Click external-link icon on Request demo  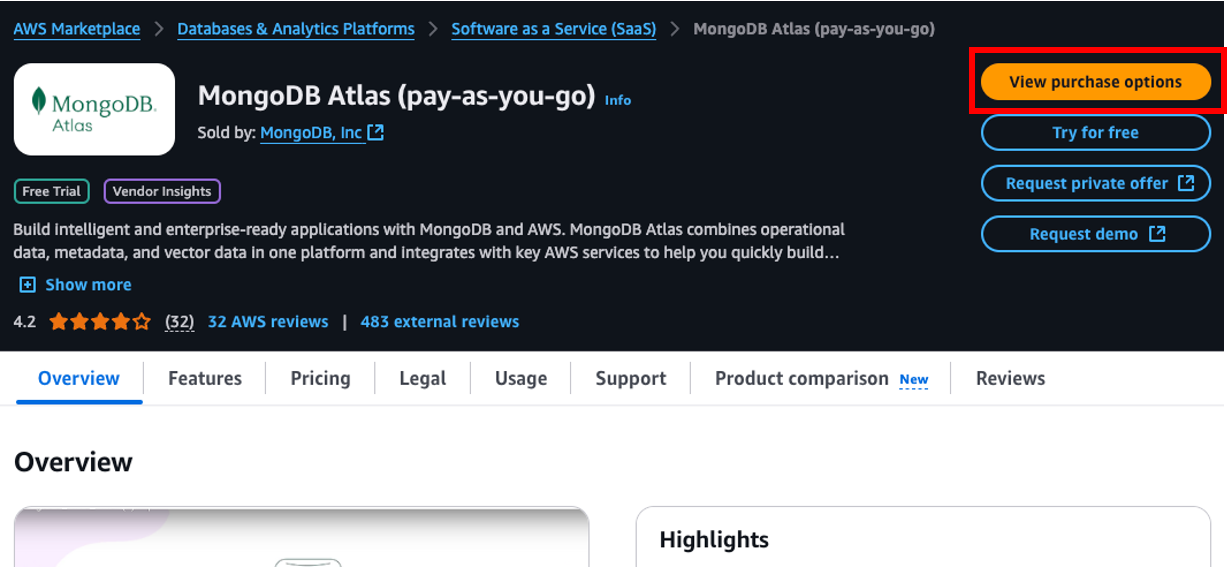tap(1157, 234)
